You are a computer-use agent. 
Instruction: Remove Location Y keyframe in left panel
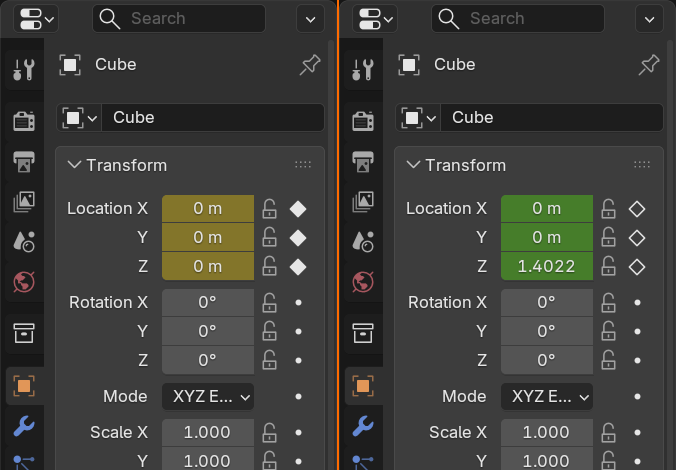coord(298,238)
